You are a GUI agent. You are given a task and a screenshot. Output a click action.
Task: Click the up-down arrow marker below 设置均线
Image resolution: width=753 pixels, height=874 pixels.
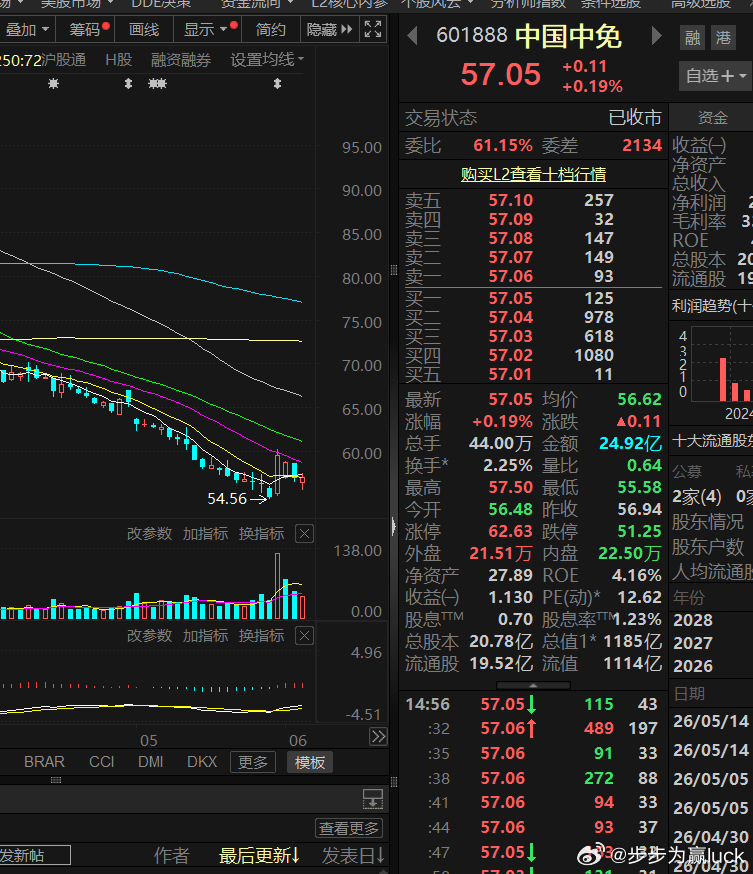click(x=277, y=84)
